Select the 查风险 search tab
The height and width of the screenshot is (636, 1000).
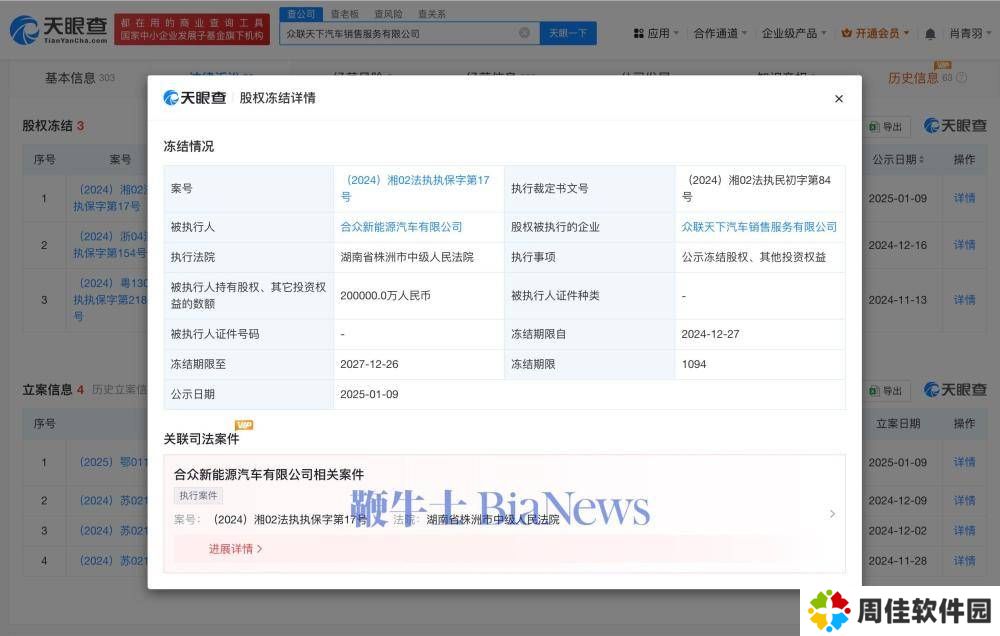tap(388, 13)
